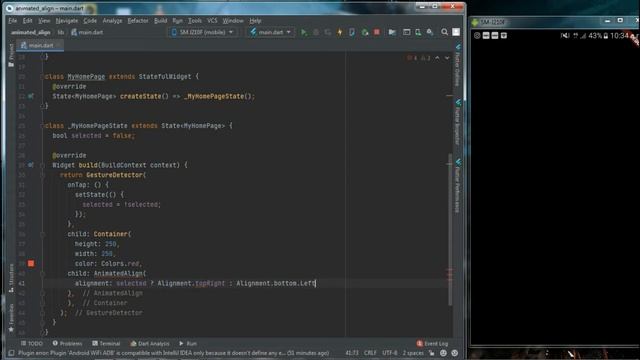Open the Favorites tool window sidebar

coord(11,318)
